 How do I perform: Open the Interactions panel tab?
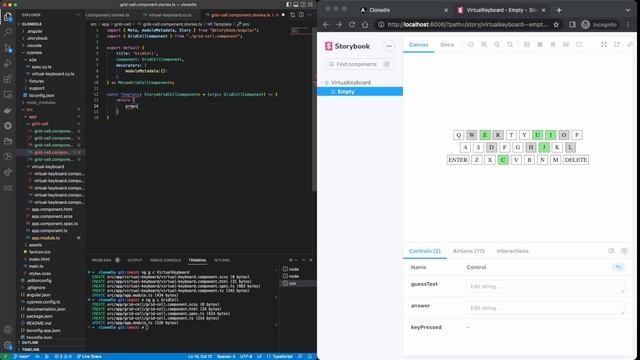(x=513, y=251)
